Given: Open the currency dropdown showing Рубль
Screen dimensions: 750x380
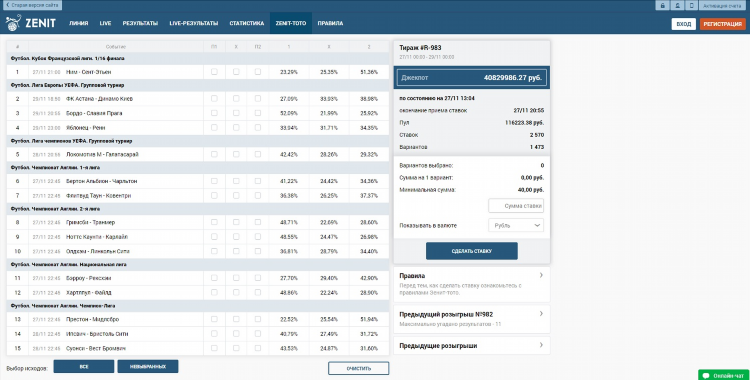Looking at the screenshot, I should click(516, 225).
